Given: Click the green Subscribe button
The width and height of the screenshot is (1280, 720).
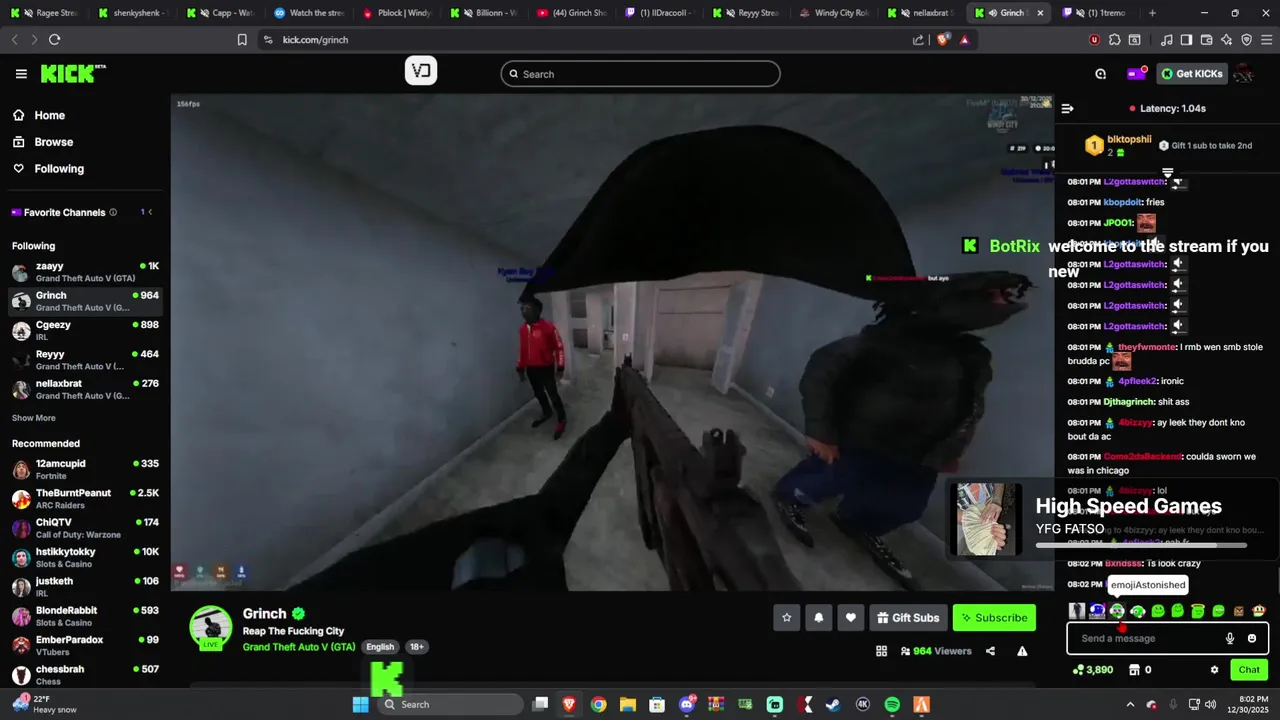Looking at the screenshot, I should pyautogui.click(x=994, y=618).
